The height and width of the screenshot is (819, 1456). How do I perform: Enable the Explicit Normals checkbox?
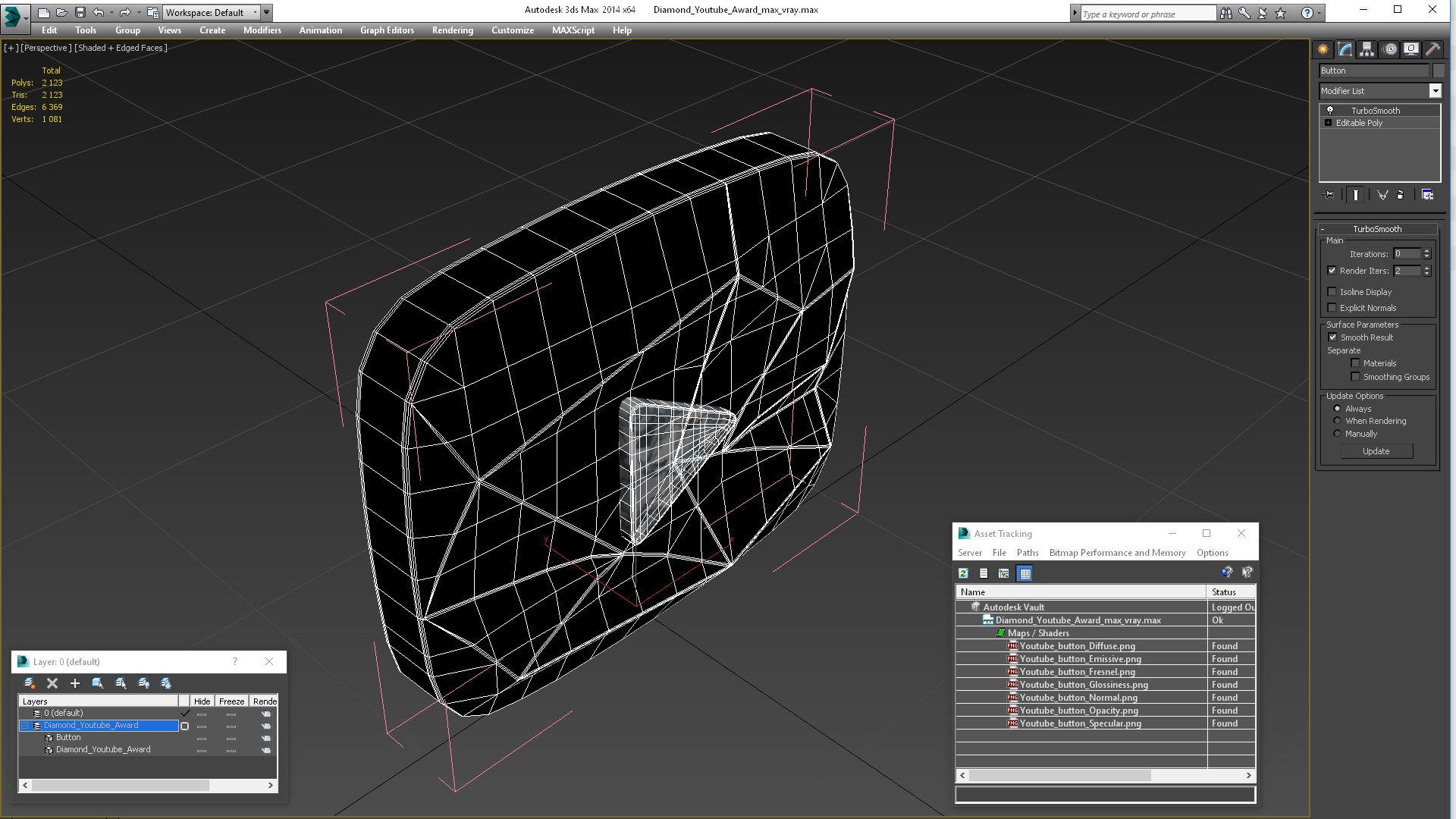1332,308
